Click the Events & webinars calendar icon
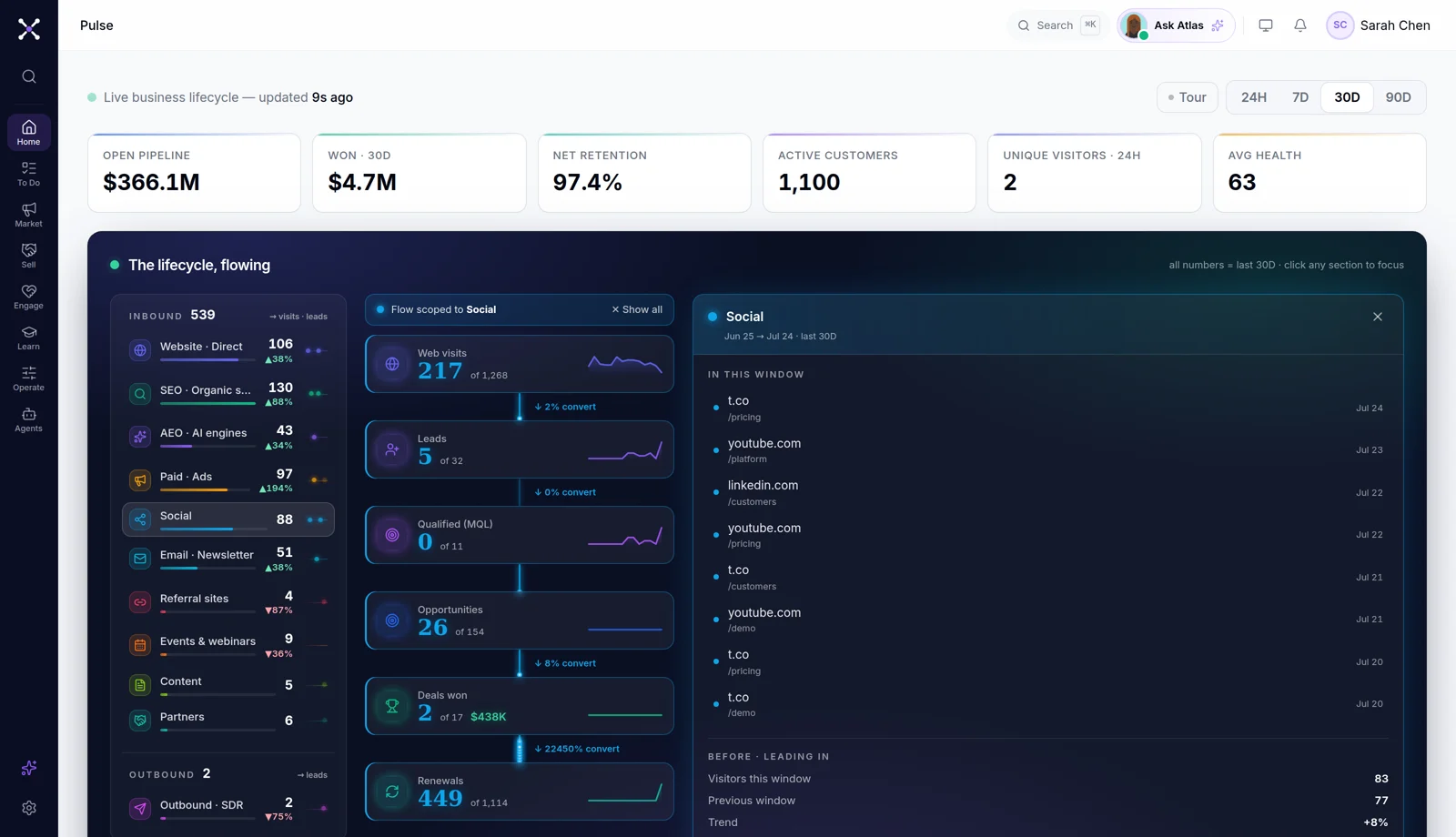 coord(140,645)
